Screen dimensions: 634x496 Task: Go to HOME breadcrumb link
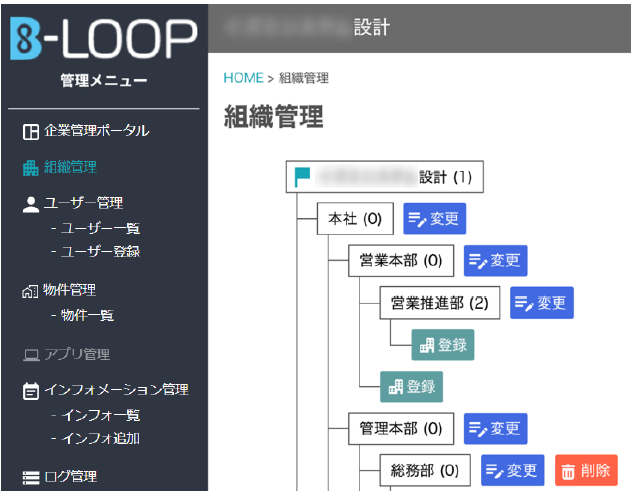click(242, 78)
